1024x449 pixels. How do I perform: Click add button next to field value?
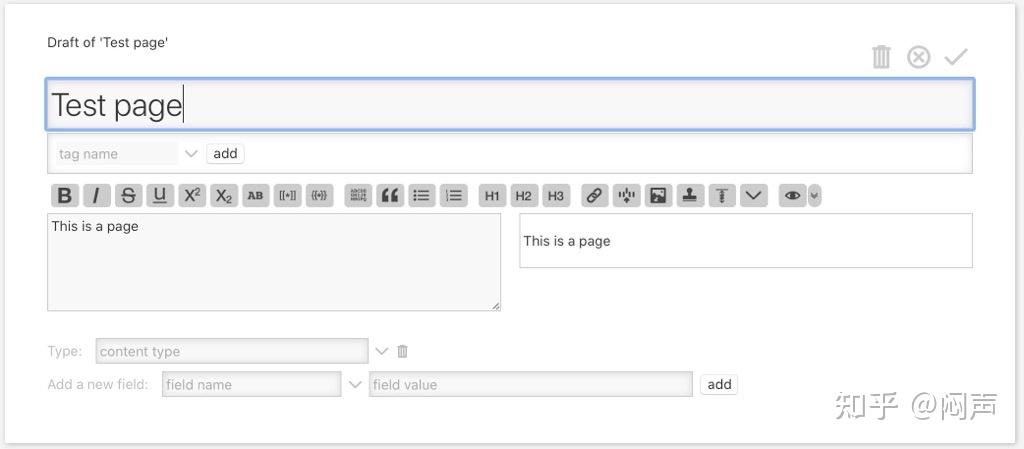pos(719,384)
